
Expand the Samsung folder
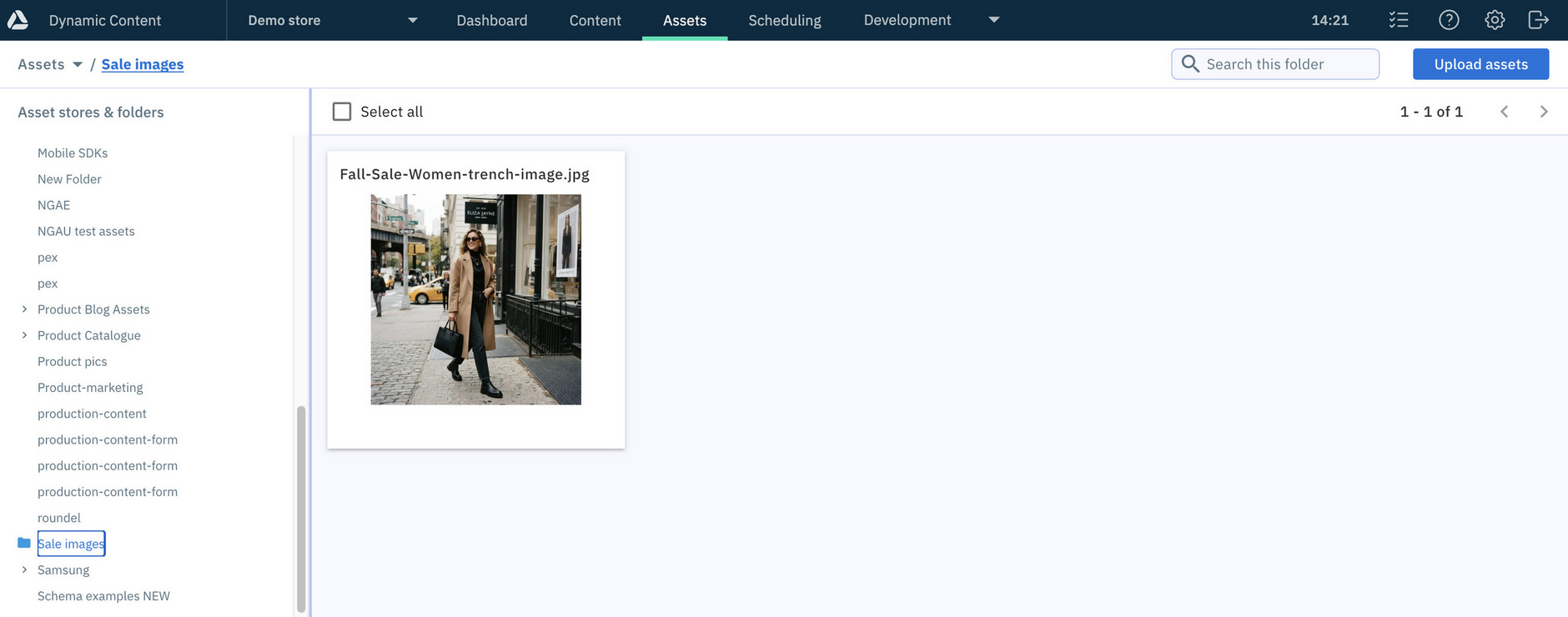(24, 569)
